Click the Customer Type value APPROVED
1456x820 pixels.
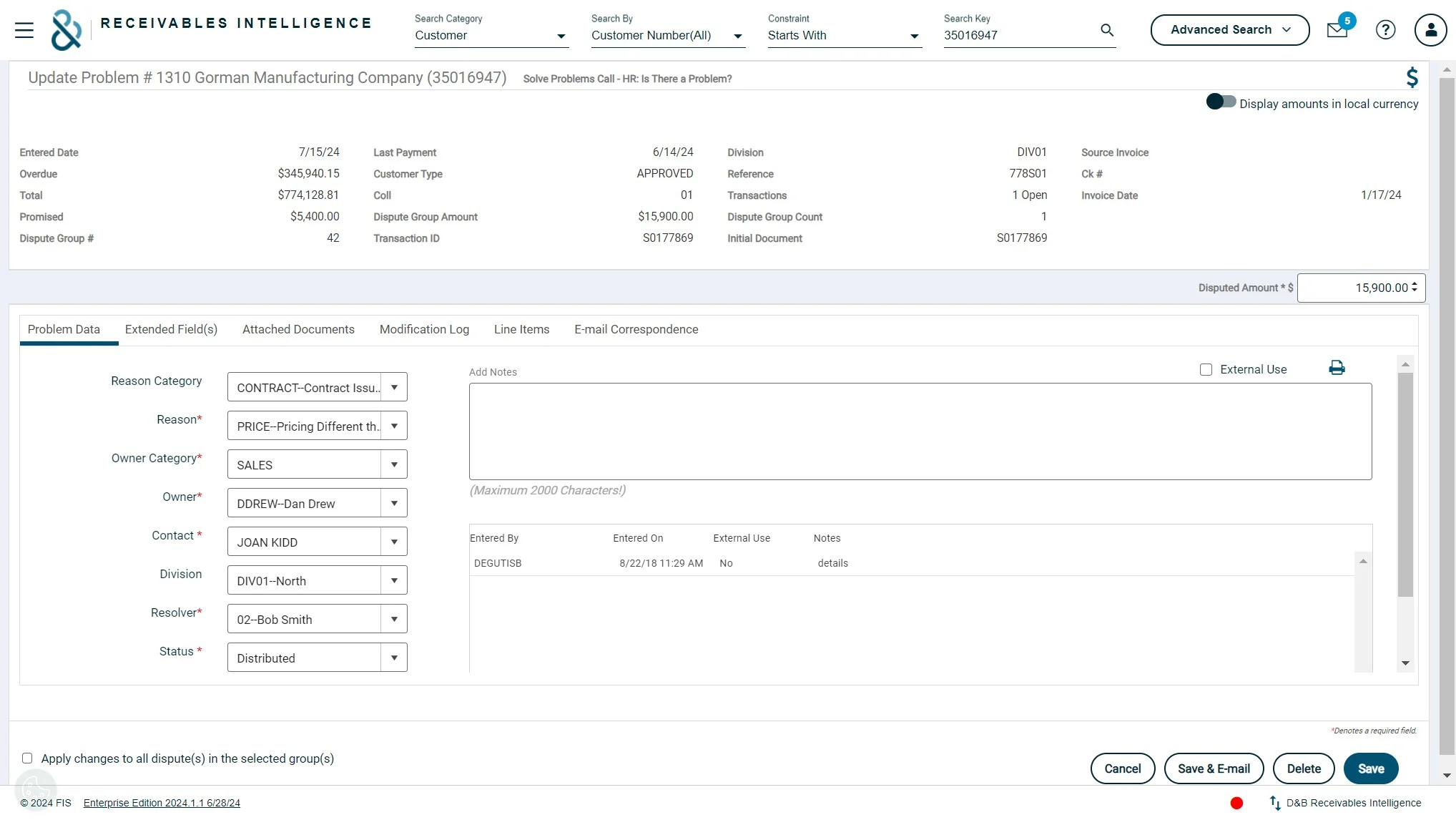[665, 174]
